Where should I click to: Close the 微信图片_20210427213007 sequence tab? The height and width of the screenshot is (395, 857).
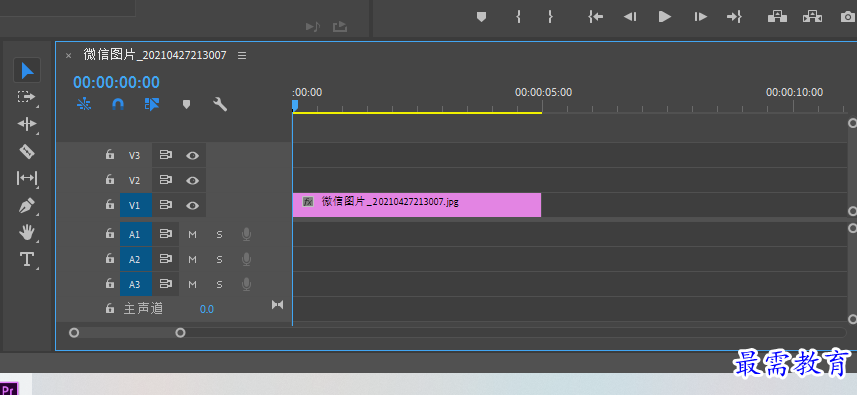[68, 56]
